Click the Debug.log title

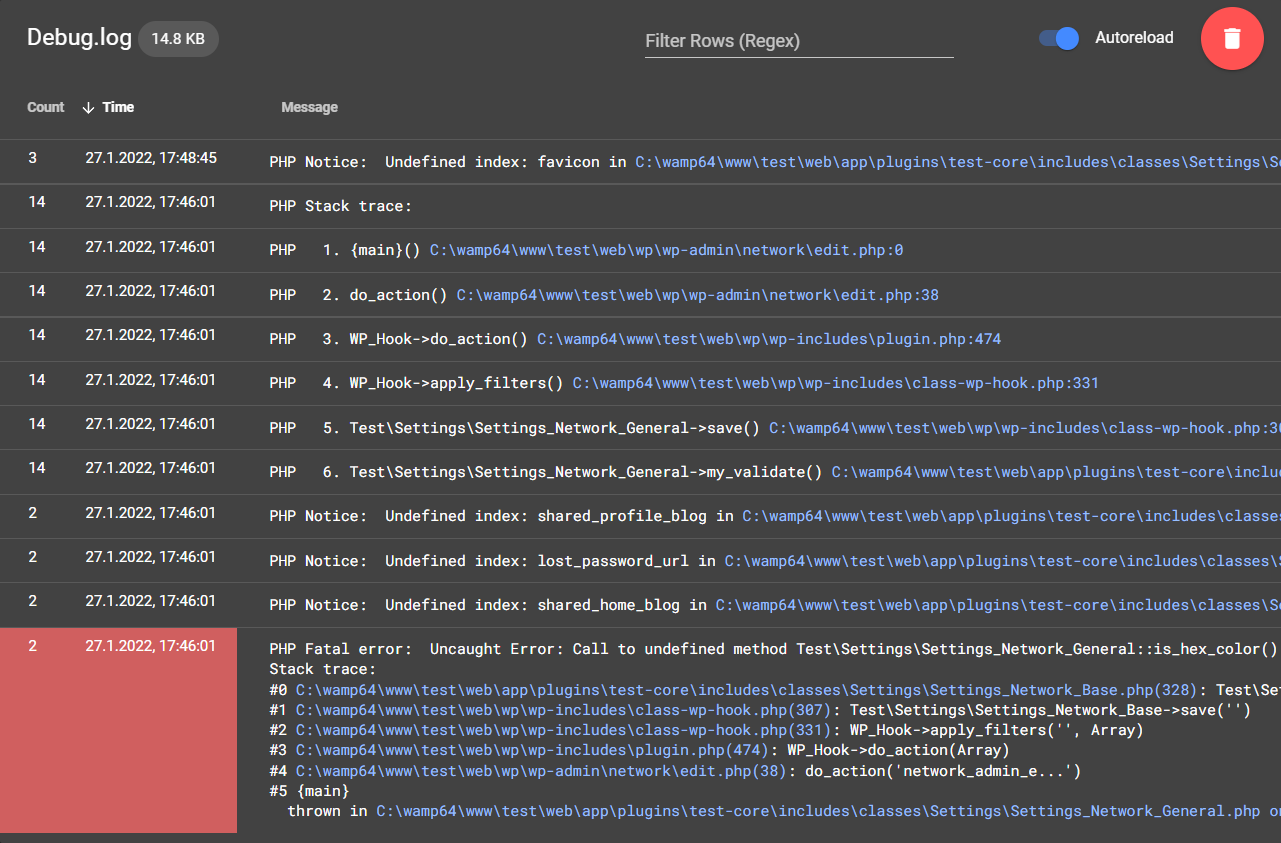[x=79, y=38]
